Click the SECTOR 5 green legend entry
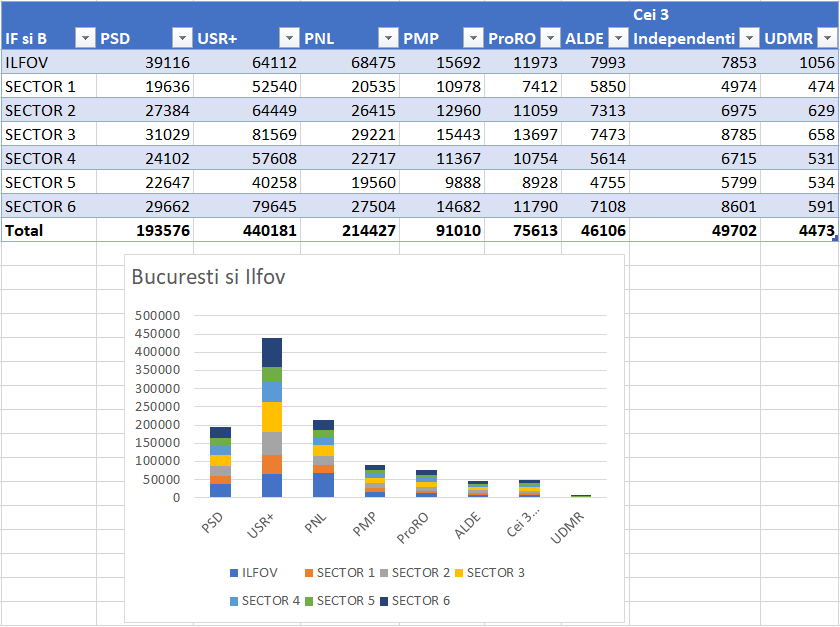The width and height of the screenshot is (840, 627). [x=338, y=600]
